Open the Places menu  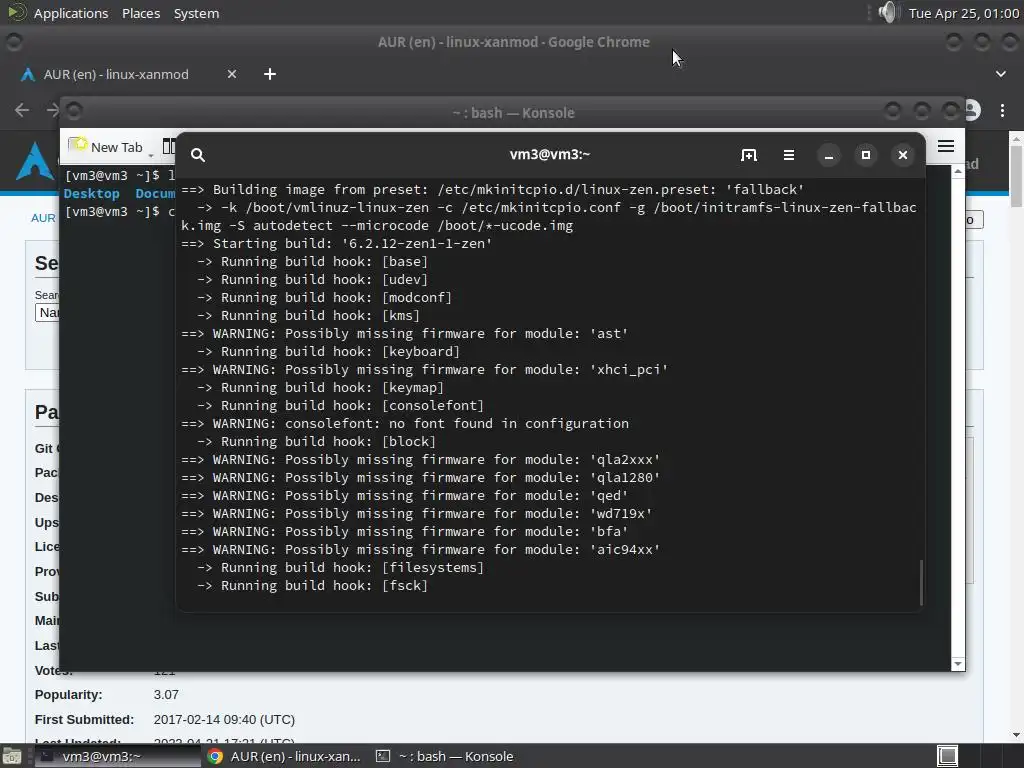141,13
